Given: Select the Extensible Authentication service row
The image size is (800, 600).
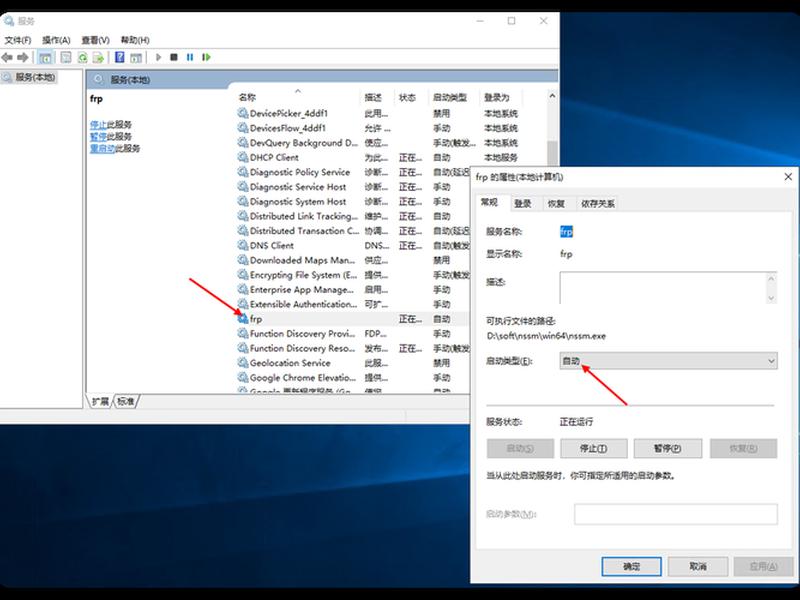Looking at the screenshot, I should point(352,304).
